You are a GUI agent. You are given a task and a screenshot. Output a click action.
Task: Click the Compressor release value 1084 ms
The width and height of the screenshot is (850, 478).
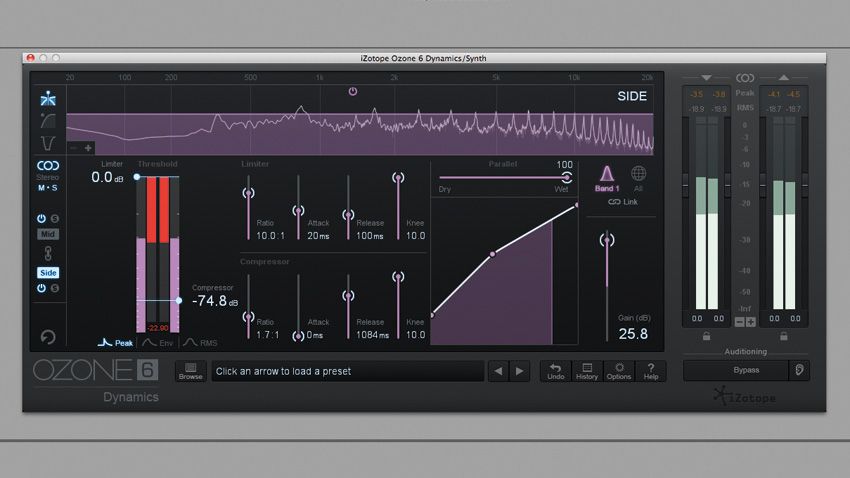coord(372,335)
